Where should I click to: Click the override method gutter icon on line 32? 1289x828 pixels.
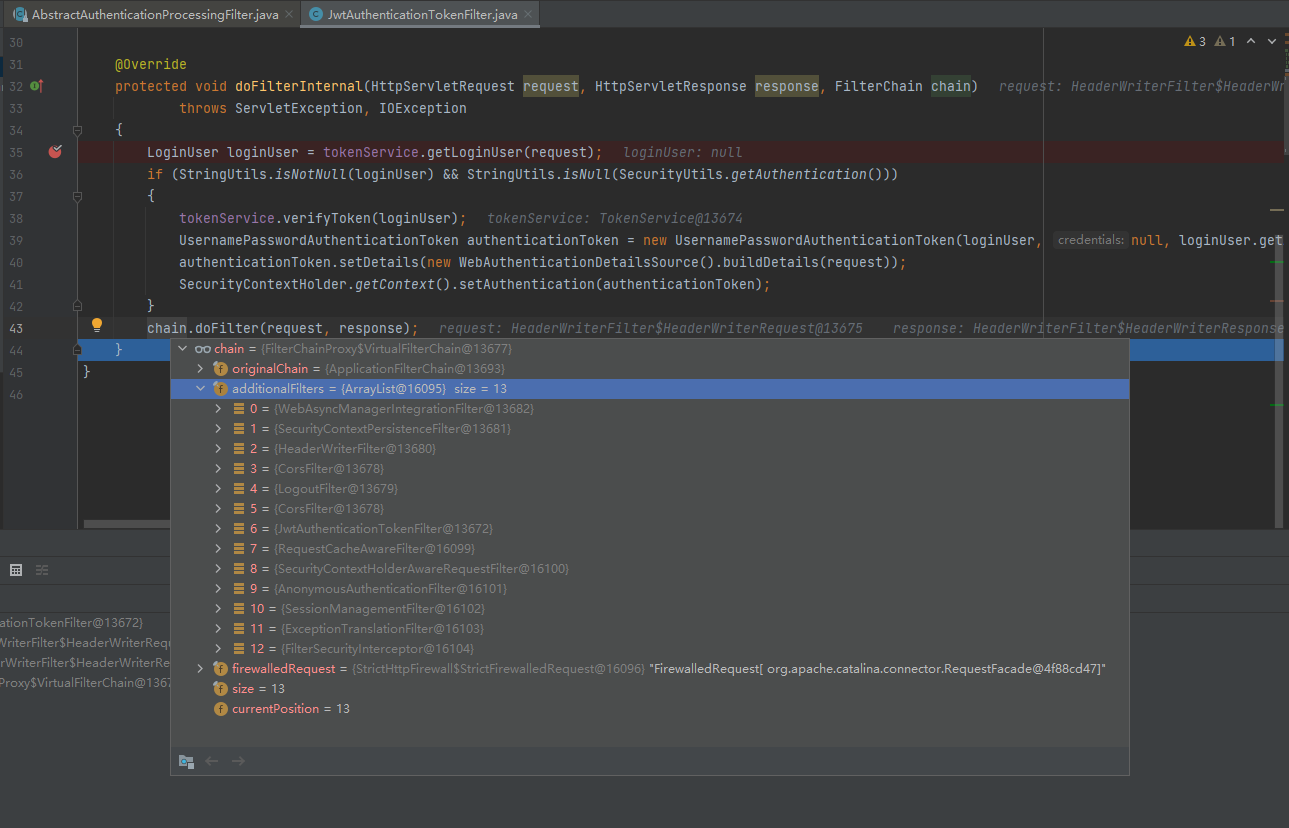tap(37, 86)
